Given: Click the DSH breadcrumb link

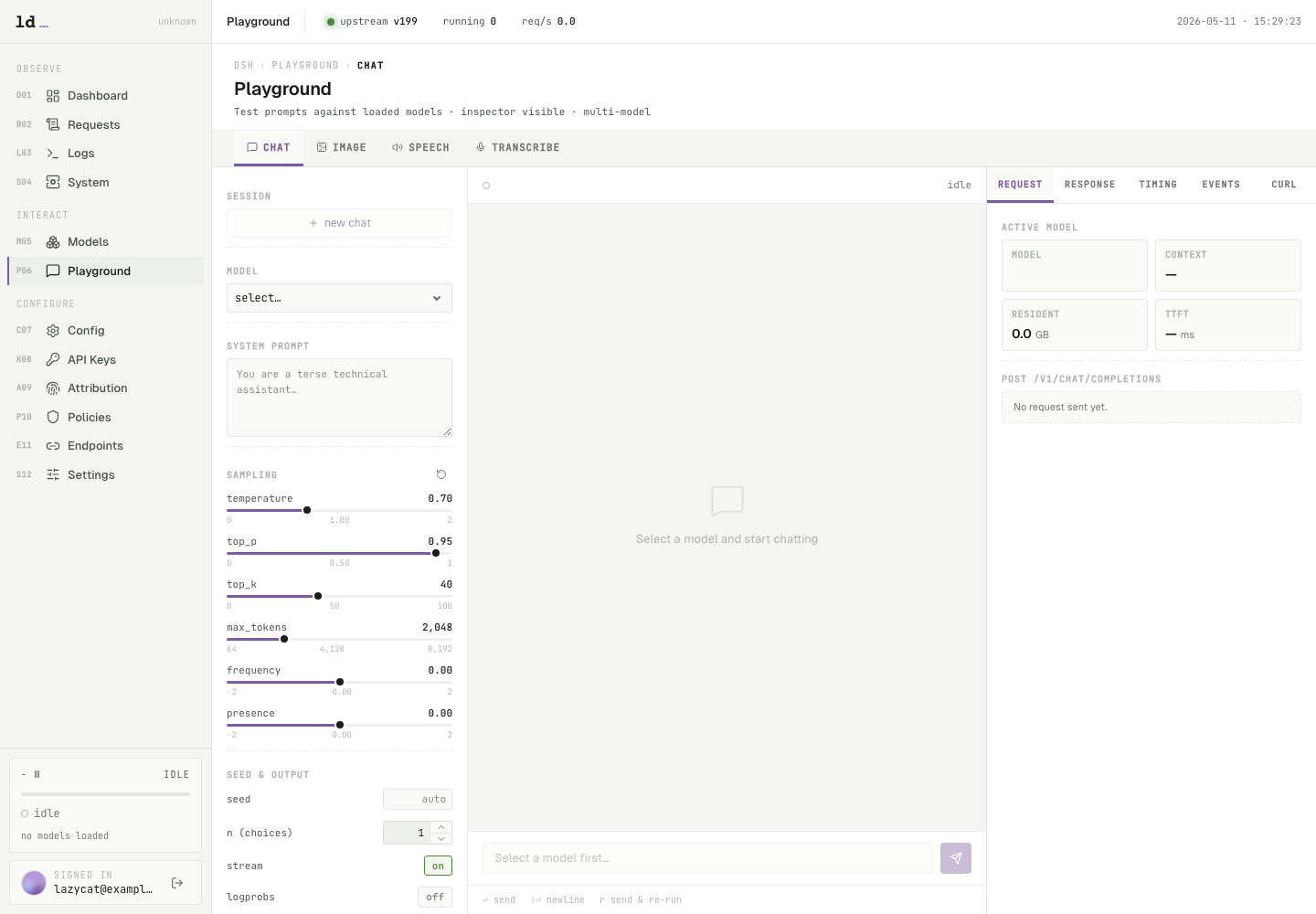Looking at the screenshot, I should pos(244,66).
